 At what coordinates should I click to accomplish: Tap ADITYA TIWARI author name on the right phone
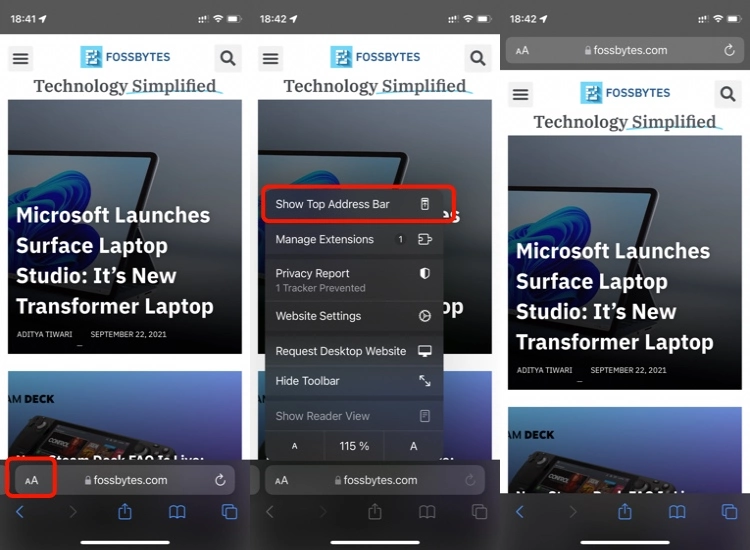click(x=544, y=370)
